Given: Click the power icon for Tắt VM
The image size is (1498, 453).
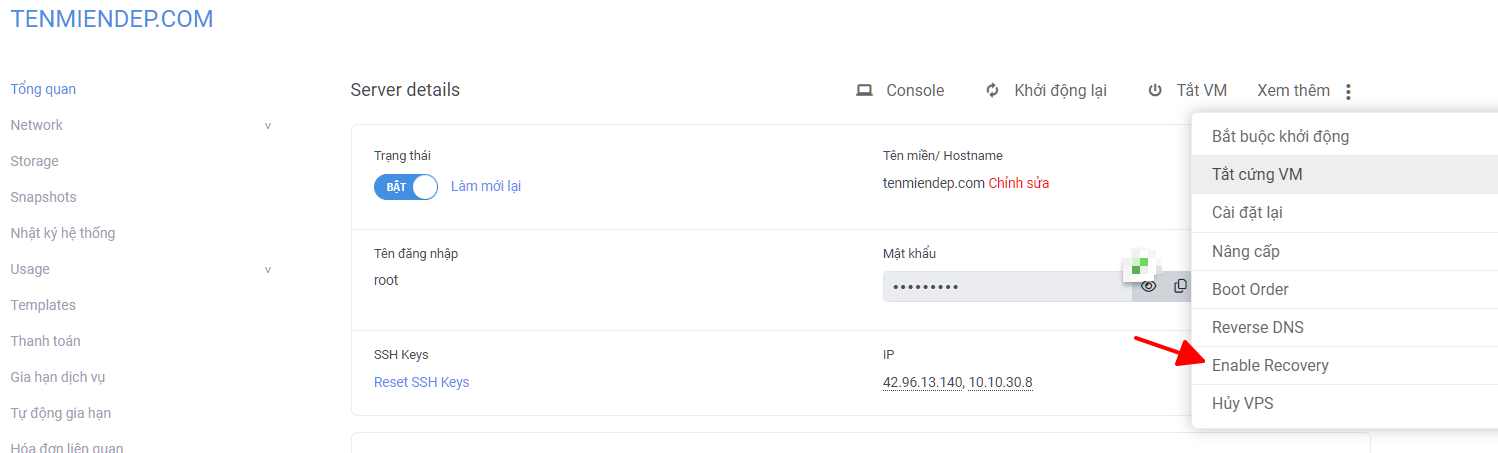Looking at the screenshot, I should click(x=1155, y=90).
